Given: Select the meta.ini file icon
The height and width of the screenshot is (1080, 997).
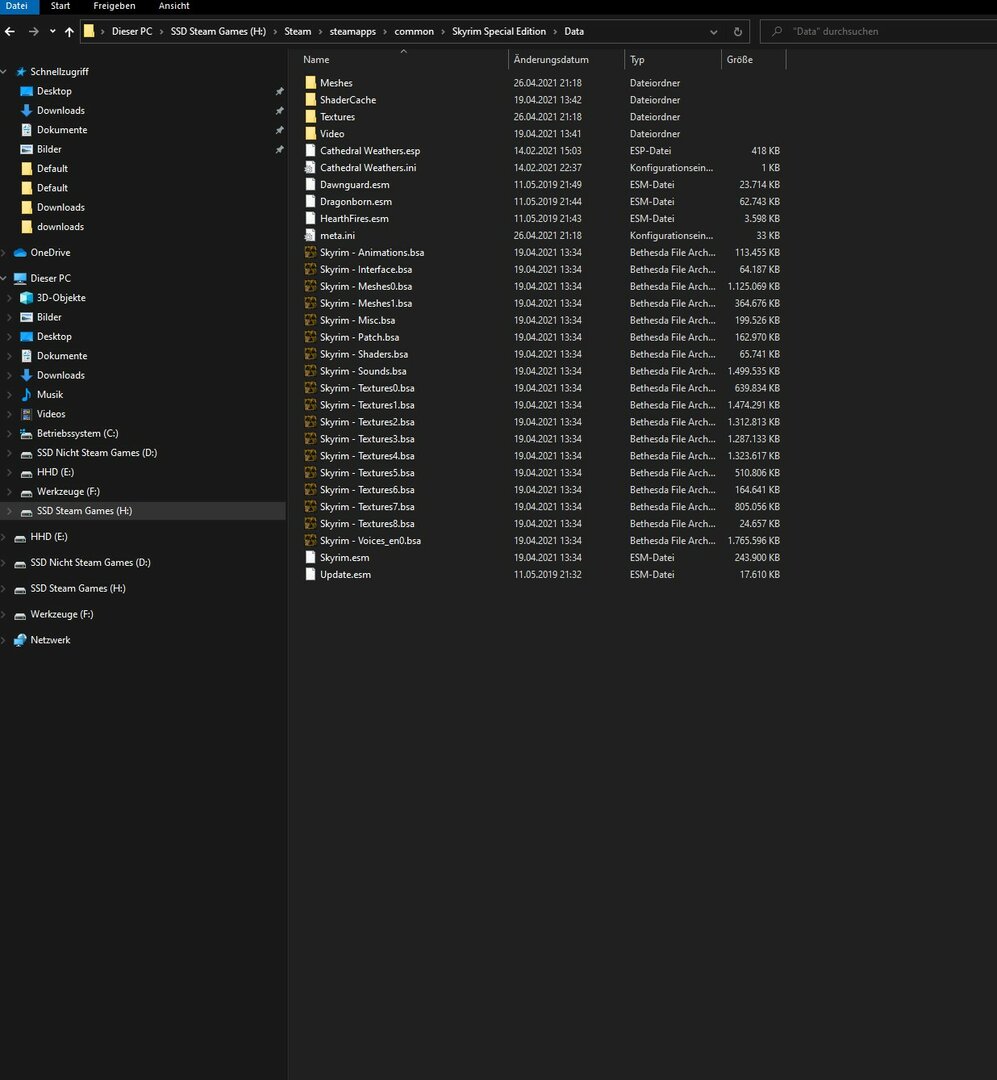Looking at the screenshot, I should tap(310, 236).
